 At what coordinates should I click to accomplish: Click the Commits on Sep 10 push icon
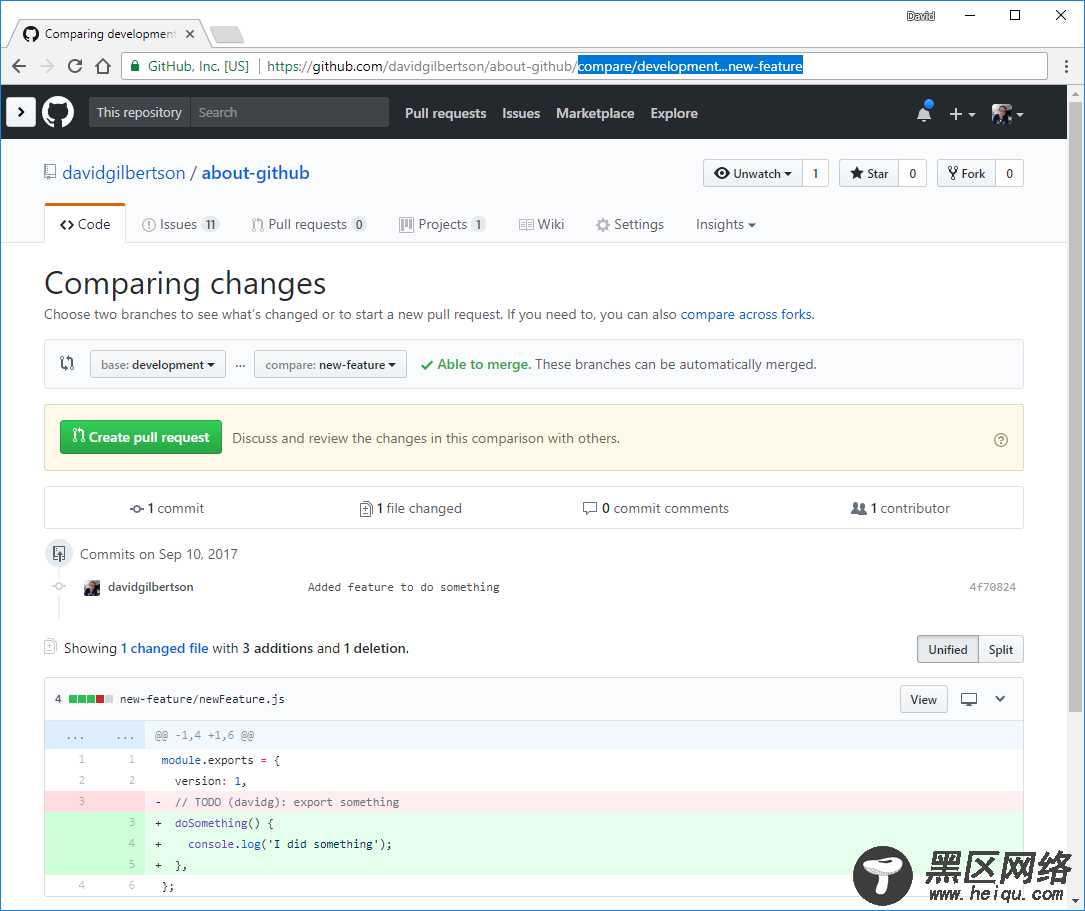coord(59,553)
